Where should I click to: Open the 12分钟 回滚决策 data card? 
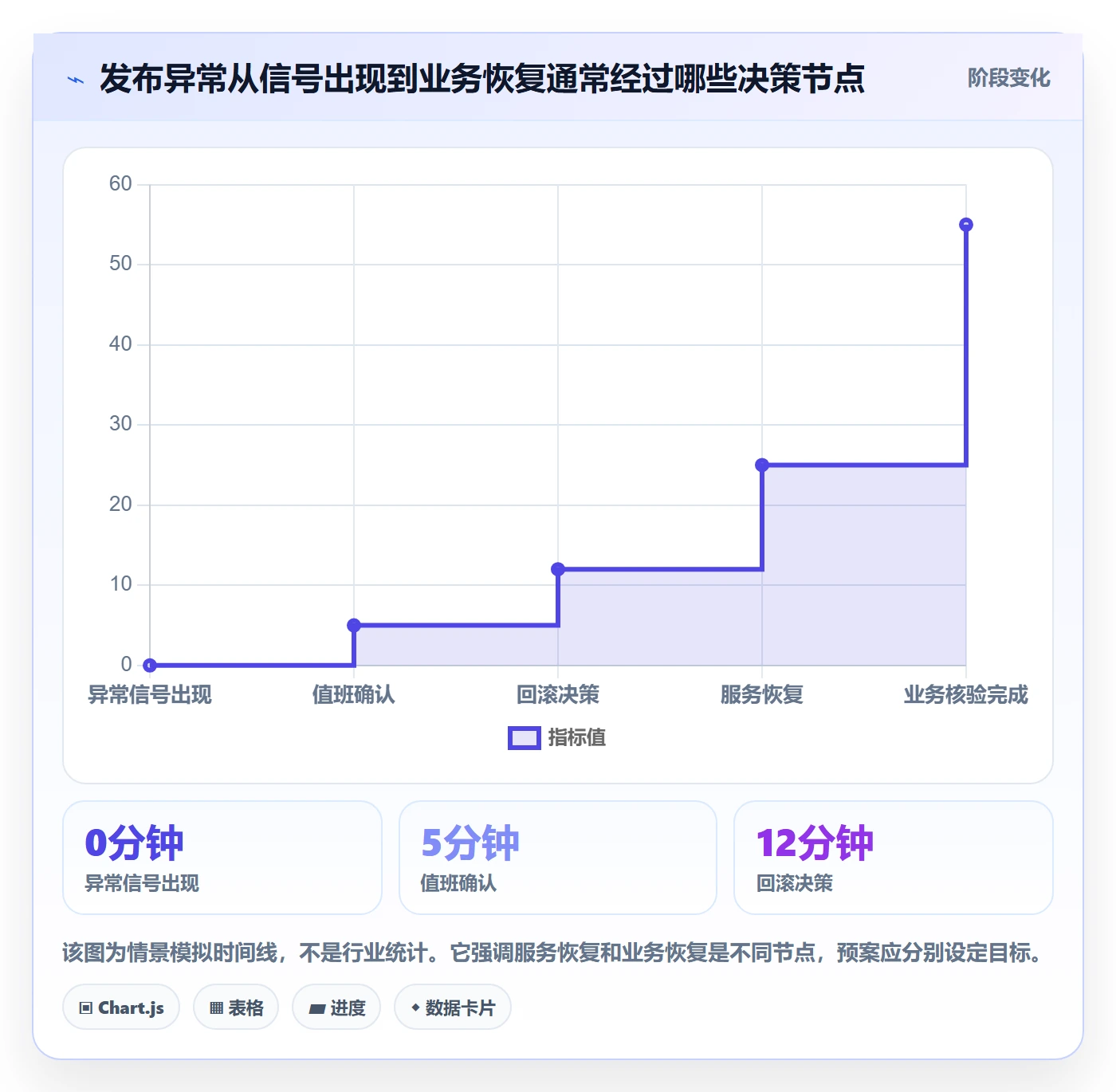[894, 858]
